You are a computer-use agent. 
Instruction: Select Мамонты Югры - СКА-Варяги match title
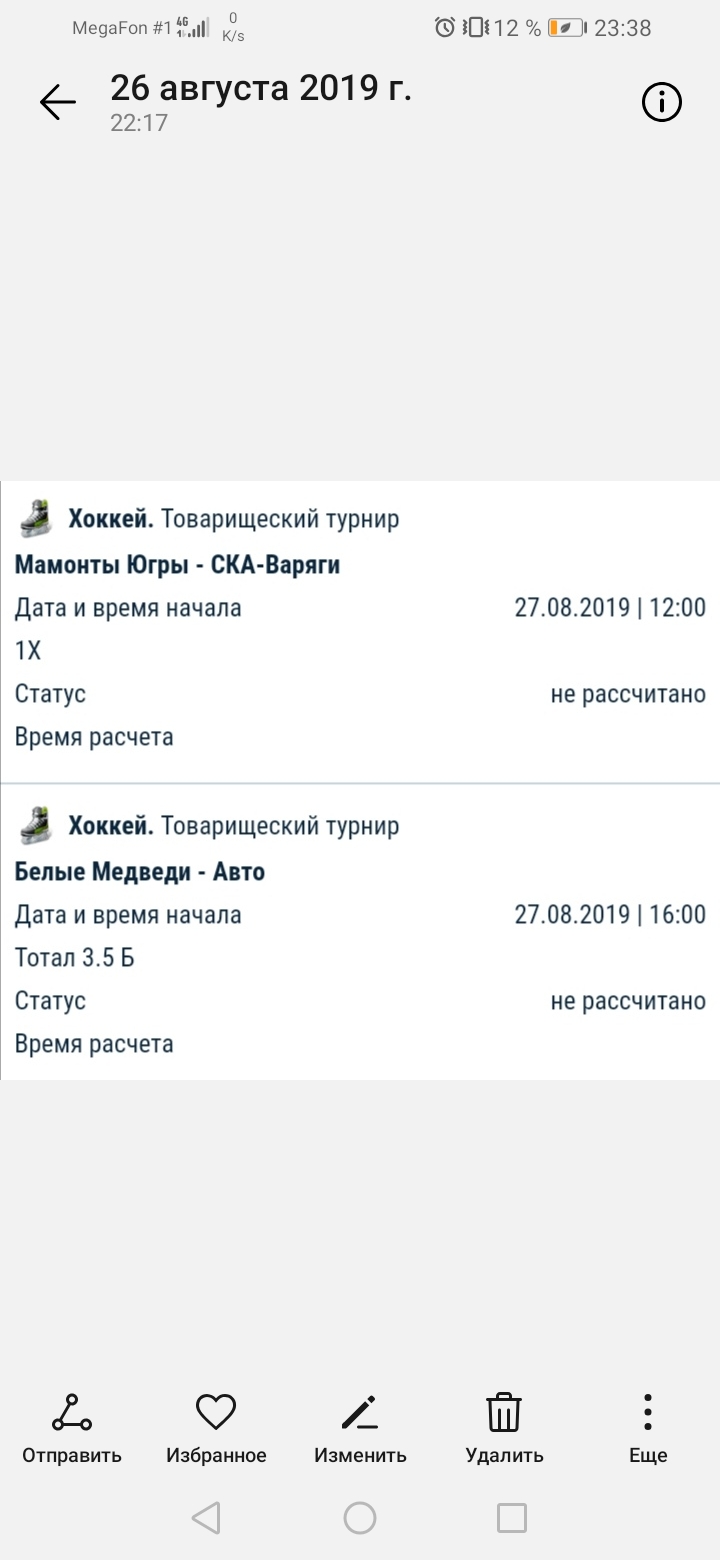(178, 565)
